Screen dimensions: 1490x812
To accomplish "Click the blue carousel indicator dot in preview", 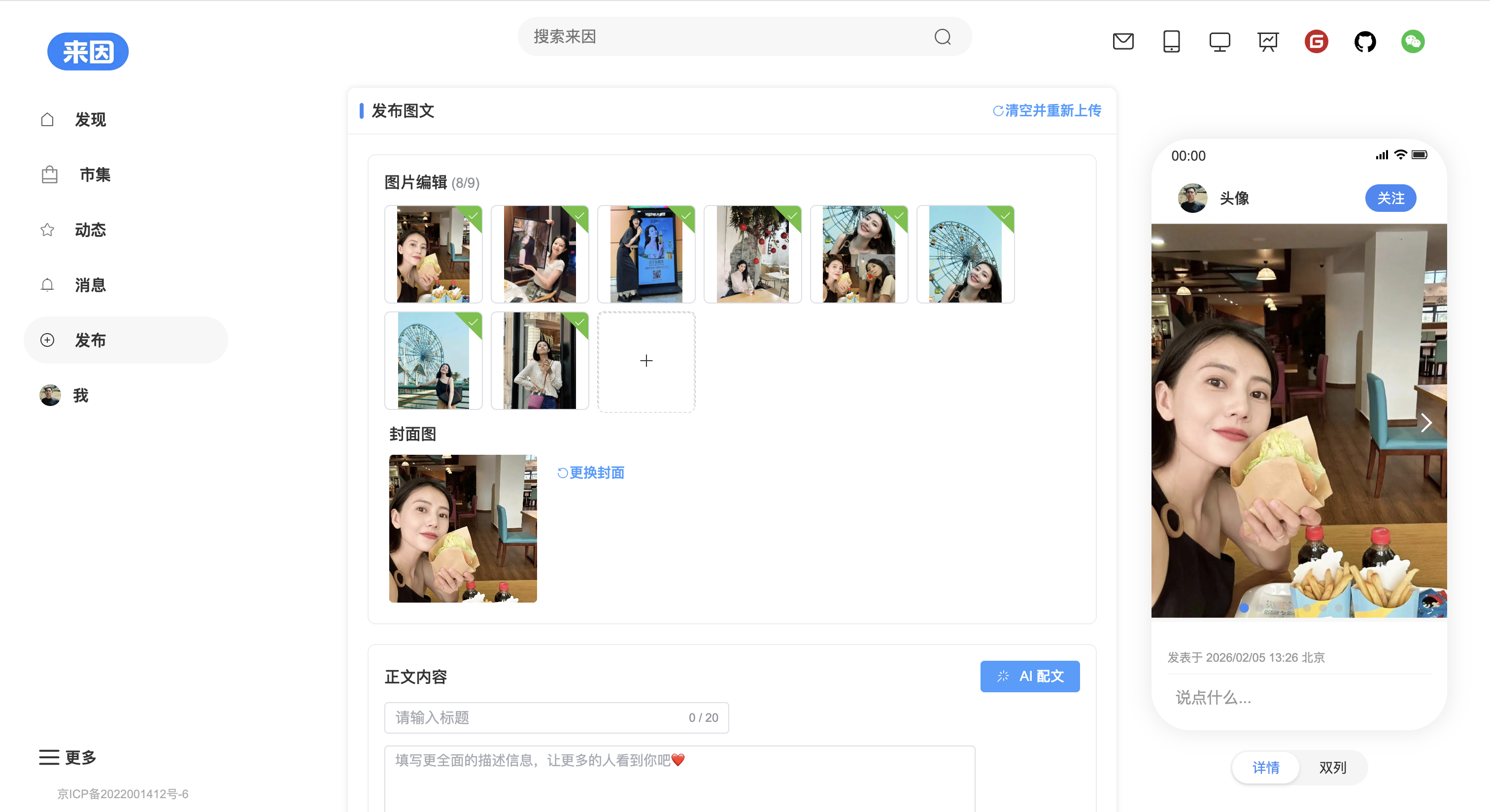I will coord(1244,608).
